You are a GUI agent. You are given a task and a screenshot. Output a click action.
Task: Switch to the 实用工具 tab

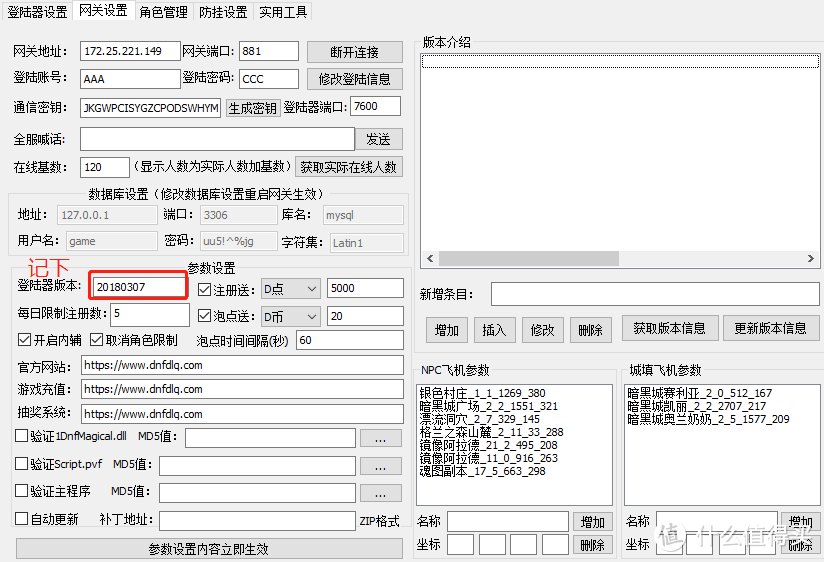283,12
